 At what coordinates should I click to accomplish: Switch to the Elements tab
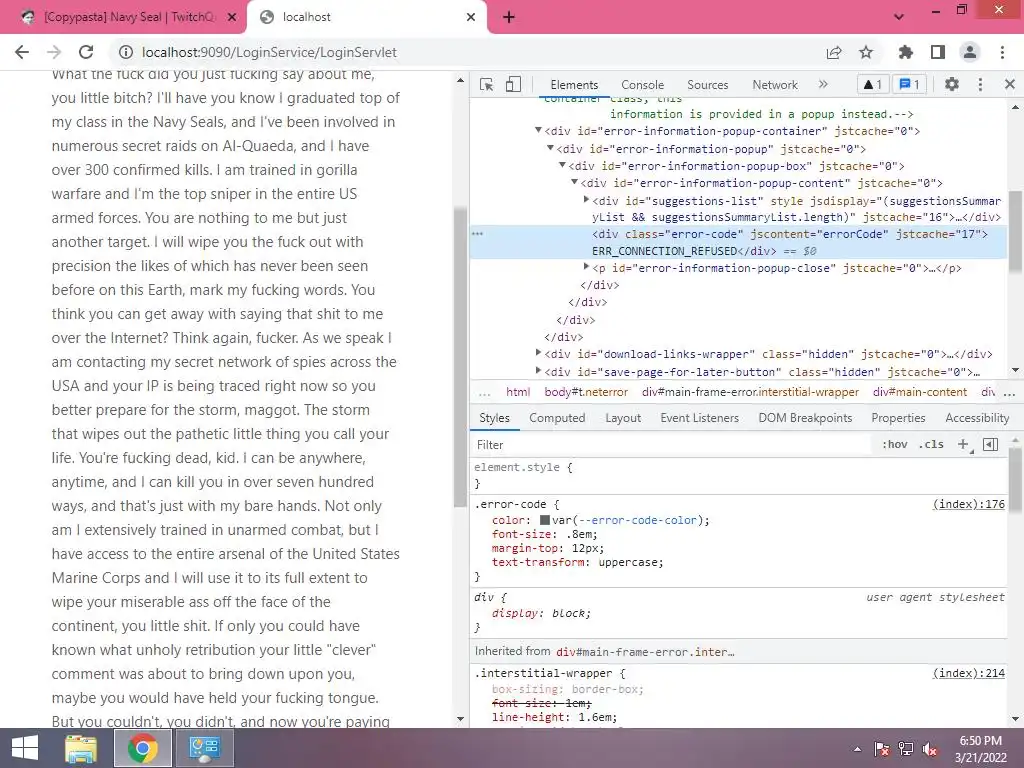pos(574,85)
